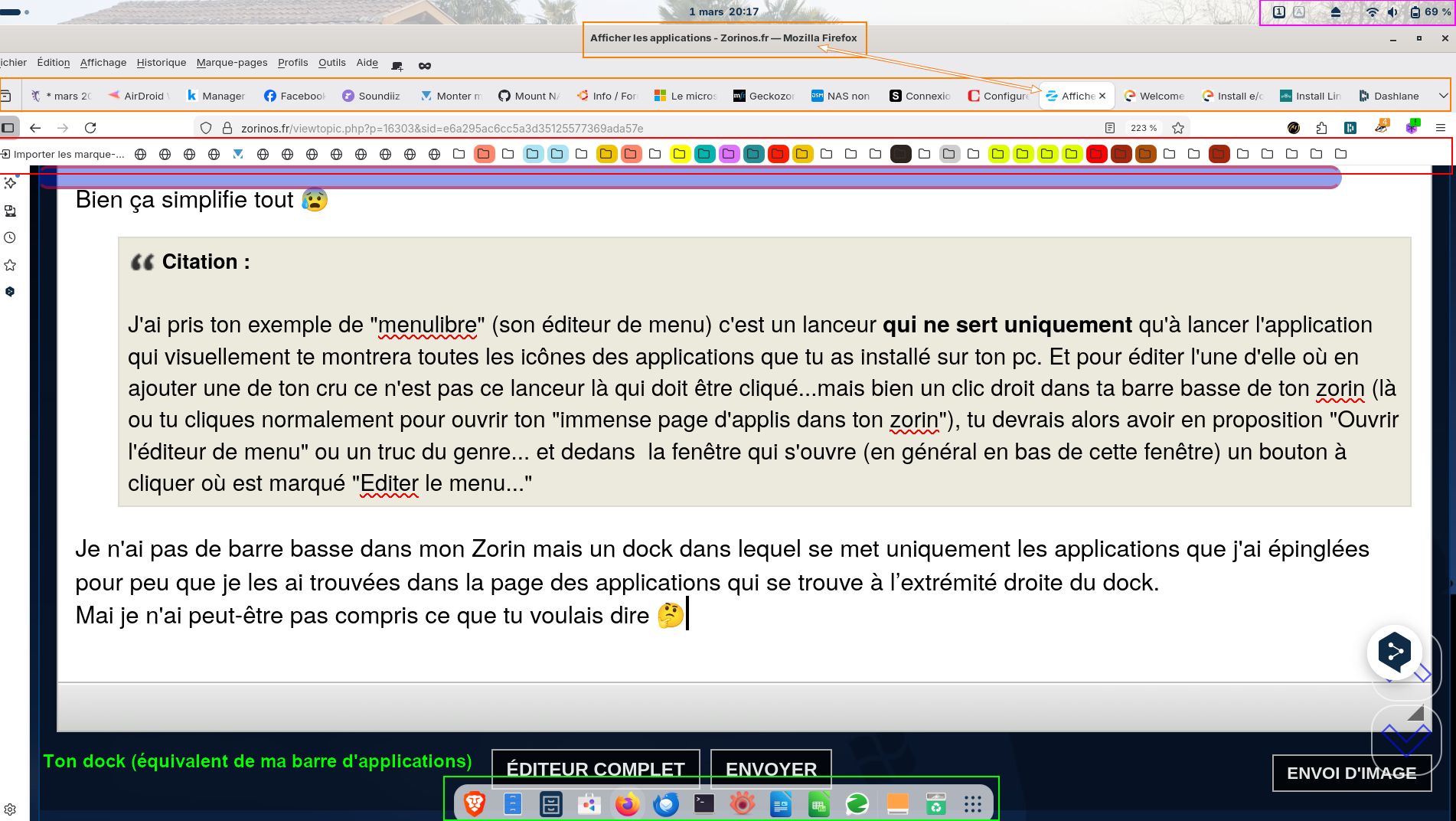Switch to the Facebook tab
Viewport: 1456px width, 821px height.
coord(295,96)
